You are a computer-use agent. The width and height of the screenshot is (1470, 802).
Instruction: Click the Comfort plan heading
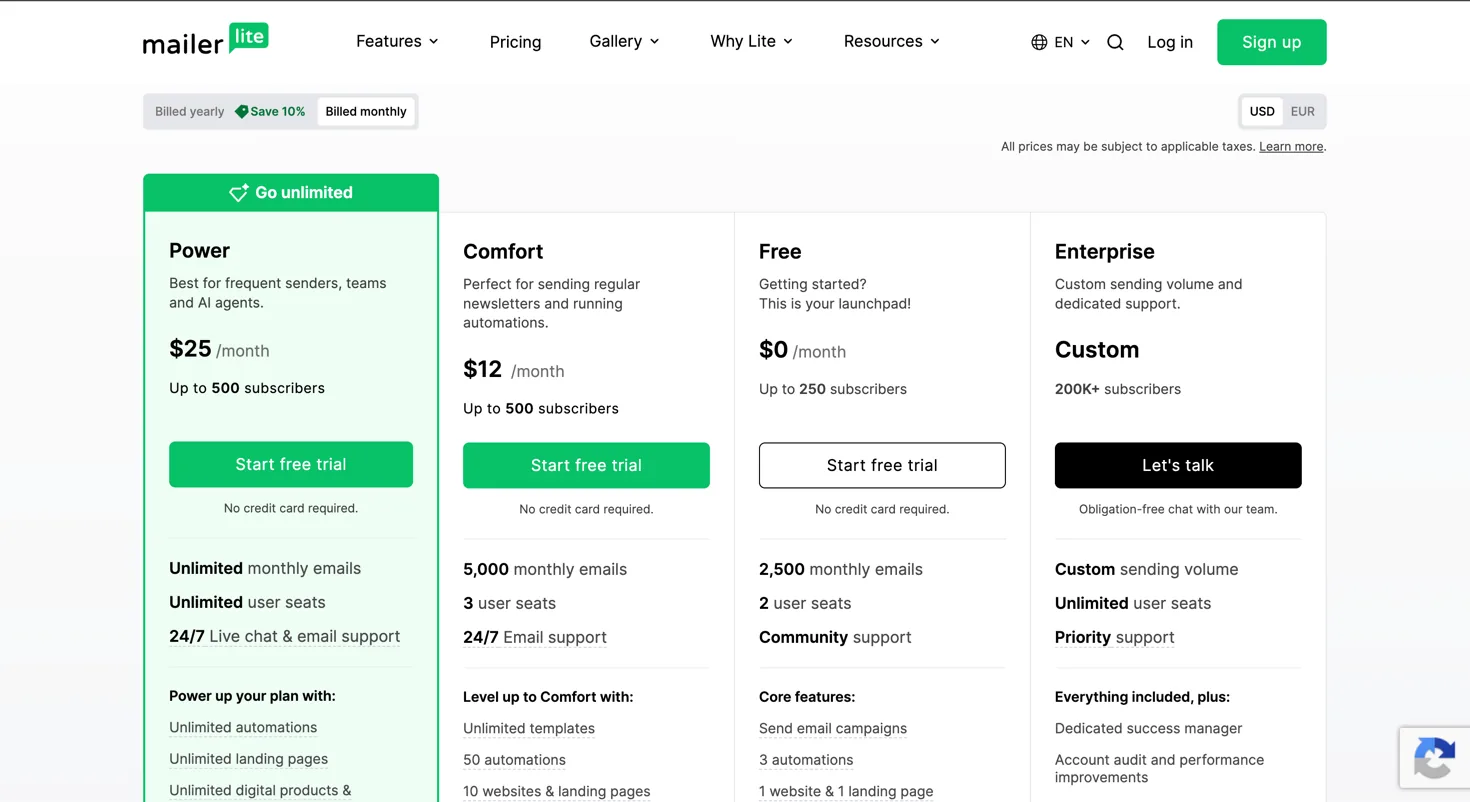click(503, 251)
